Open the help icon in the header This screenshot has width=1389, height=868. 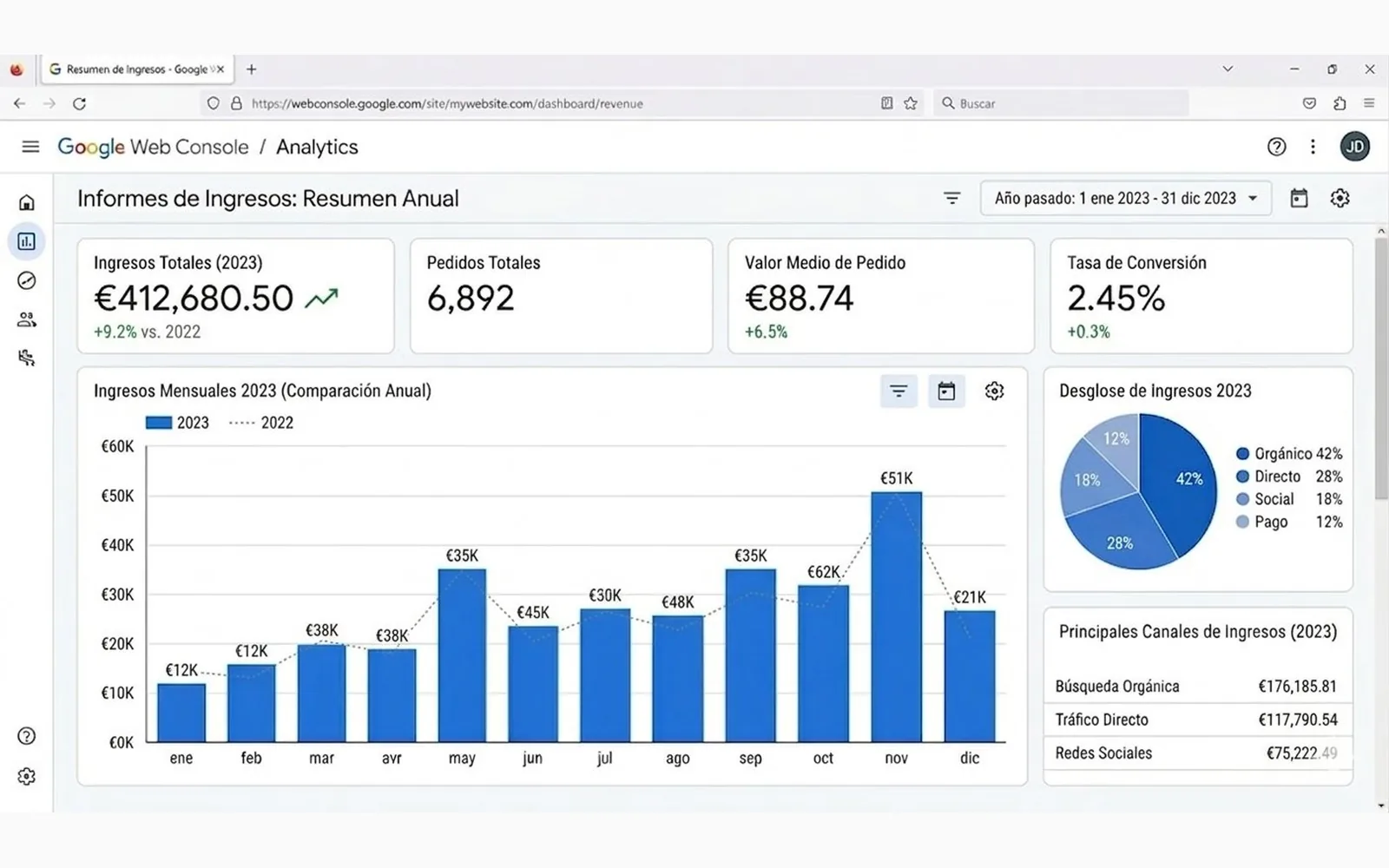1276,147
